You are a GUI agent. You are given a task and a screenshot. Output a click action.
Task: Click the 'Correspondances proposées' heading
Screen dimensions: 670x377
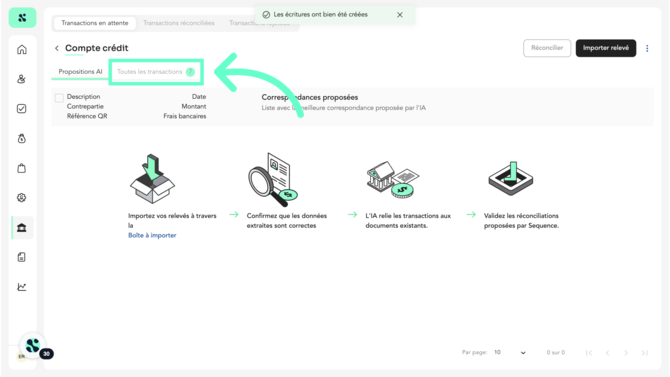tap(310, 97)
